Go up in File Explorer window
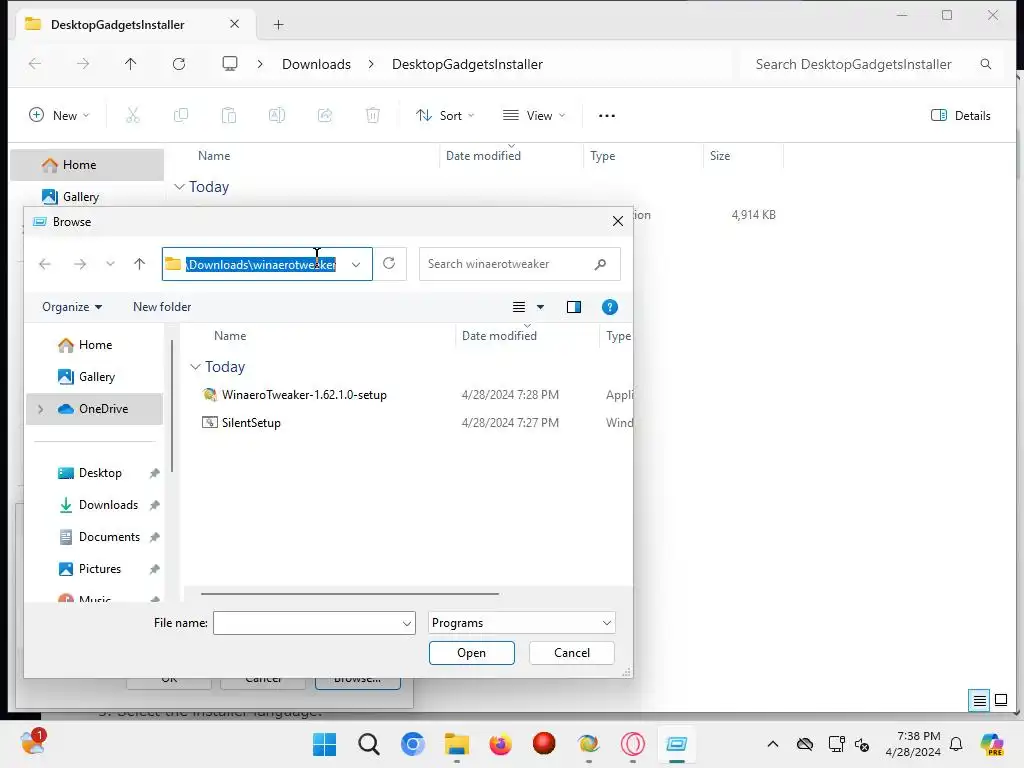Screen dimensions: 1024x768 pos(131,64)
